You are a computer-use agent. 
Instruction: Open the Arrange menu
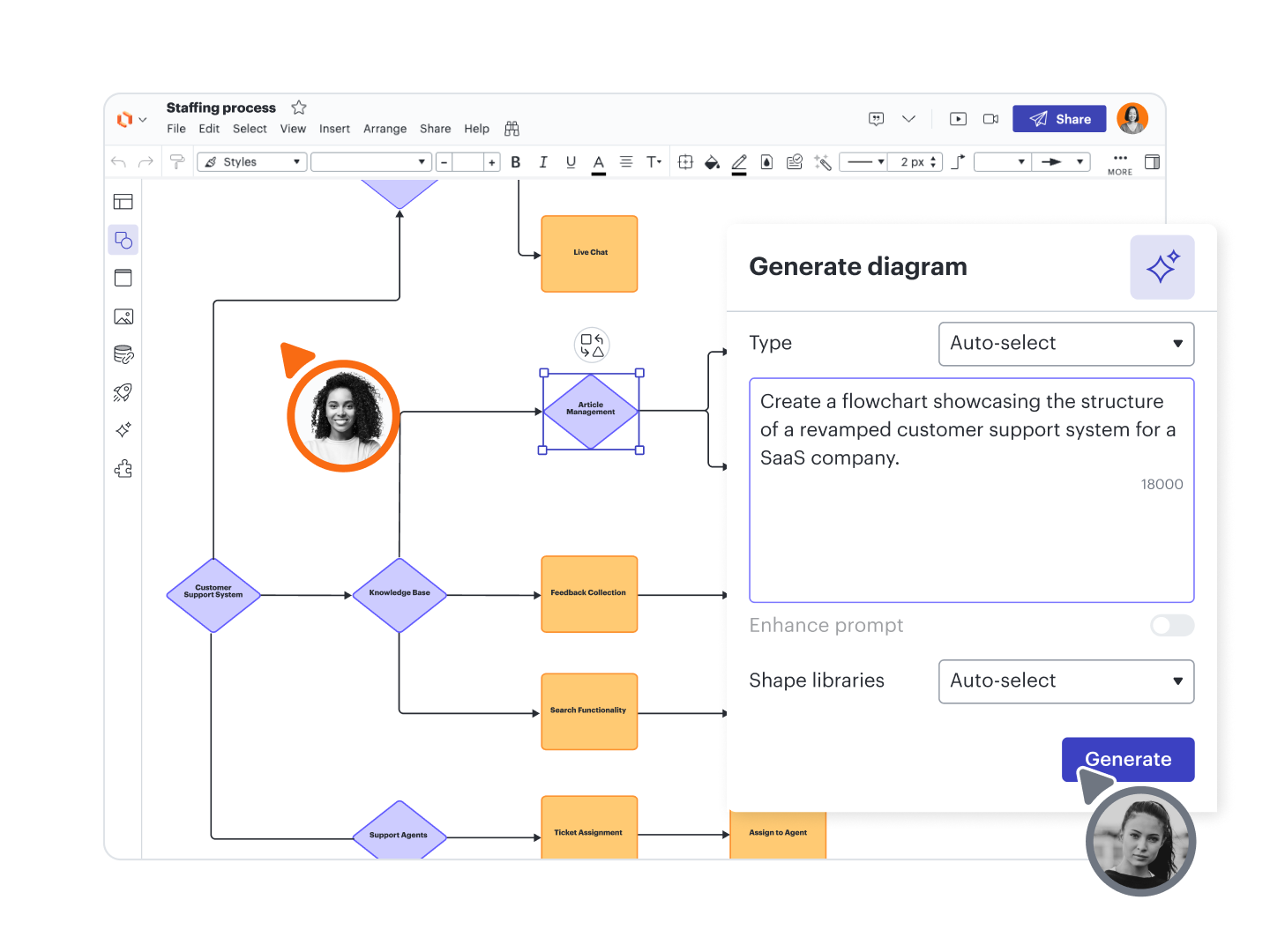point(385,129)
